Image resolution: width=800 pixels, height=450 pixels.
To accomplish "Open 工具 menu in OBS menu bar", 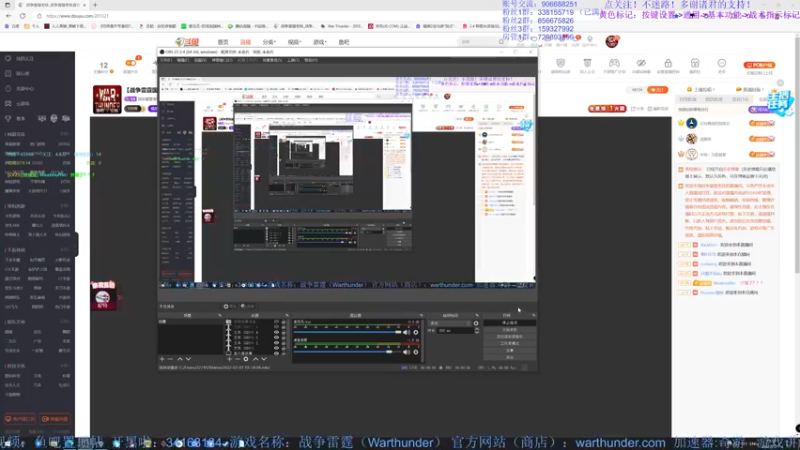I will tap(293, 60).
